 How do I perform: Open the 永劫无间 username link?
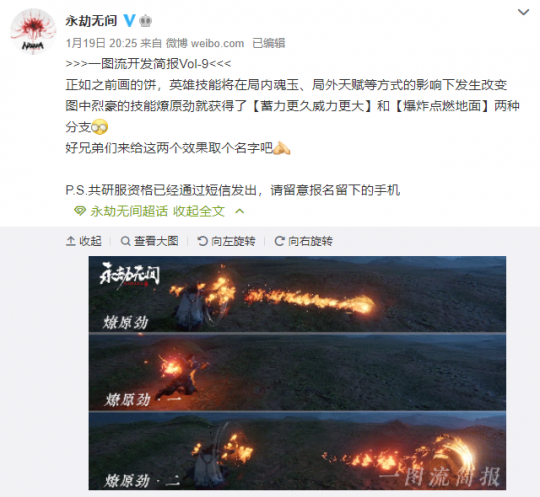[91, 21]
